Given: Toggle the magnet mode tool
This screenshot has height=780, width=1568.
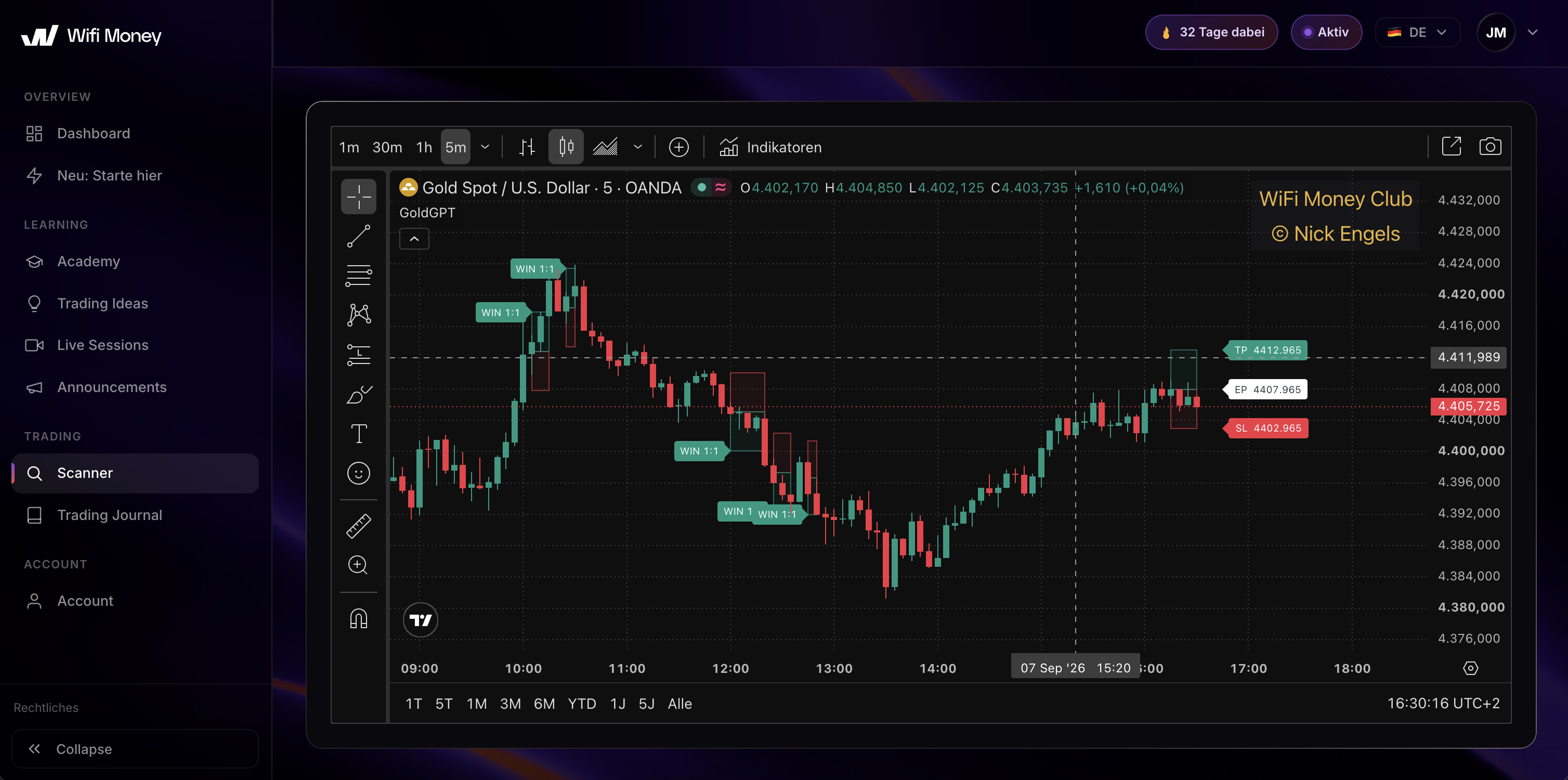Looking at the screenshot, I should [359, 619].
